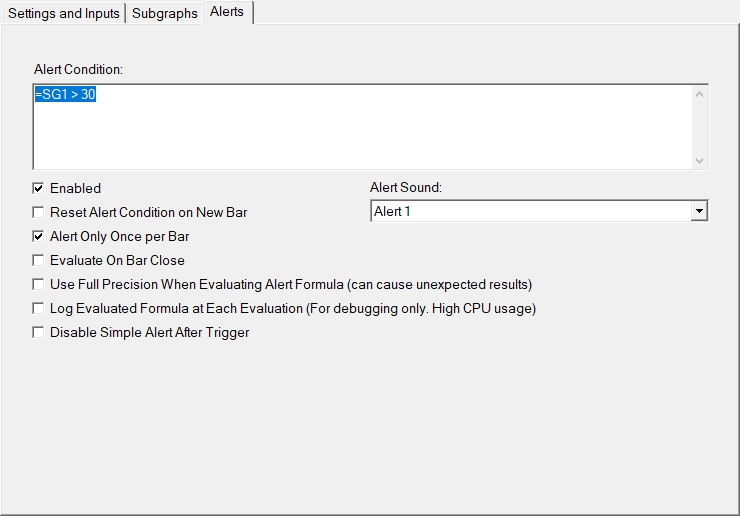The image size is (740, 516).
Task: Click the Alert Sound dropdown arrow button
Action: tap(699, 211)
